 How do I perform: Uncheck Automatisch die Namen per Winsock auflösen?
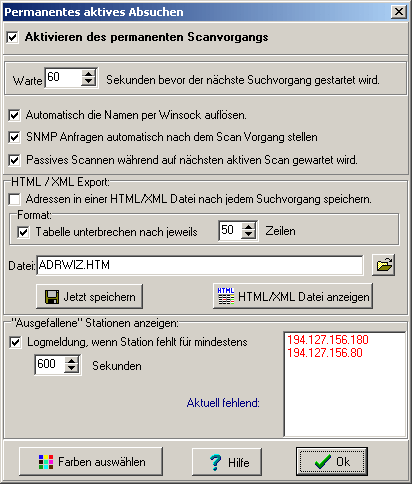[x=14, y=115]
